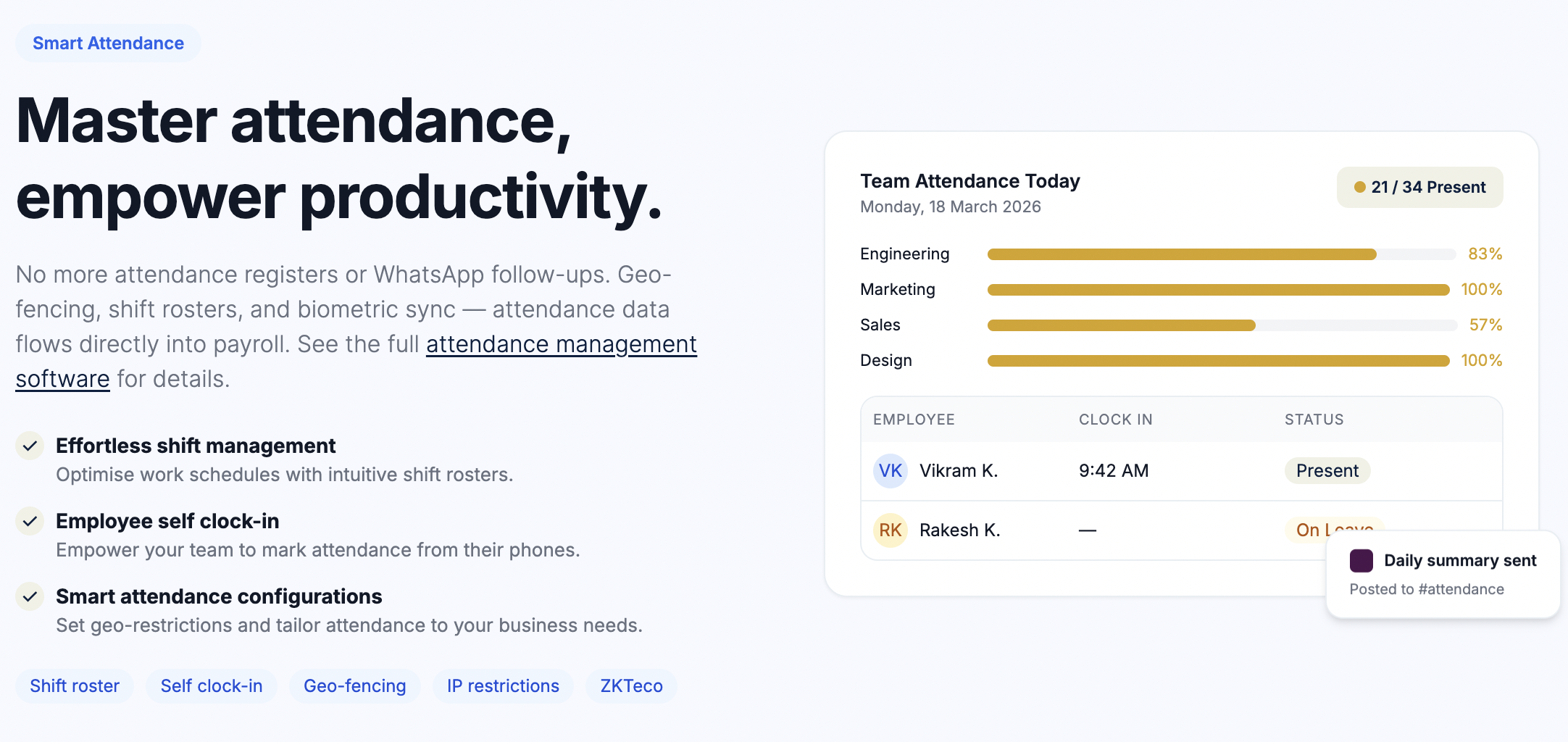Viewport: 1568px width, 742px height.
Task: Click checkmark icon beside Employee self clock-in
Action: pos(30,522)
